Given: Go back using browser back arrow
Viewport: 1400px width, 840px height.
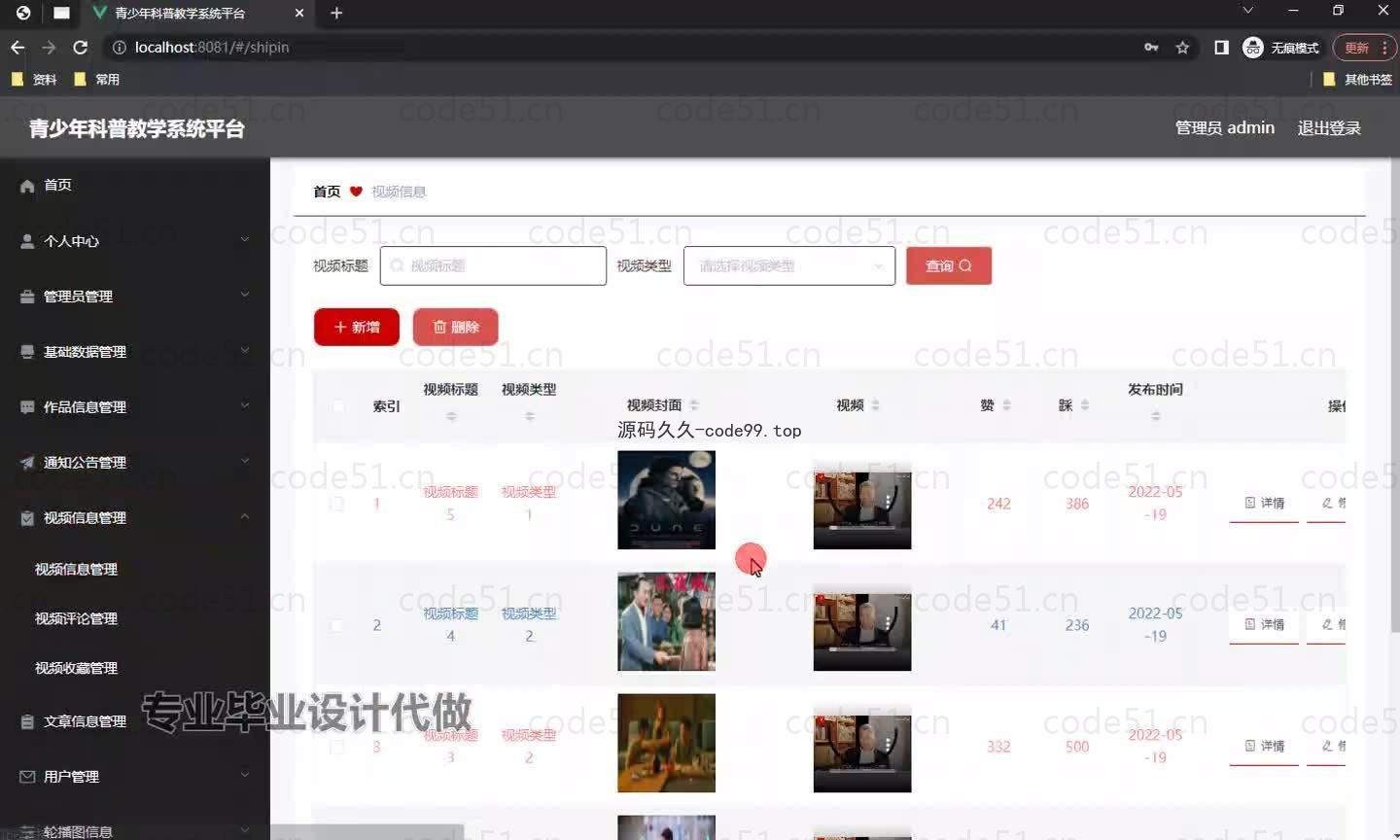Looking at the screenshot, I should pos(17,48).
